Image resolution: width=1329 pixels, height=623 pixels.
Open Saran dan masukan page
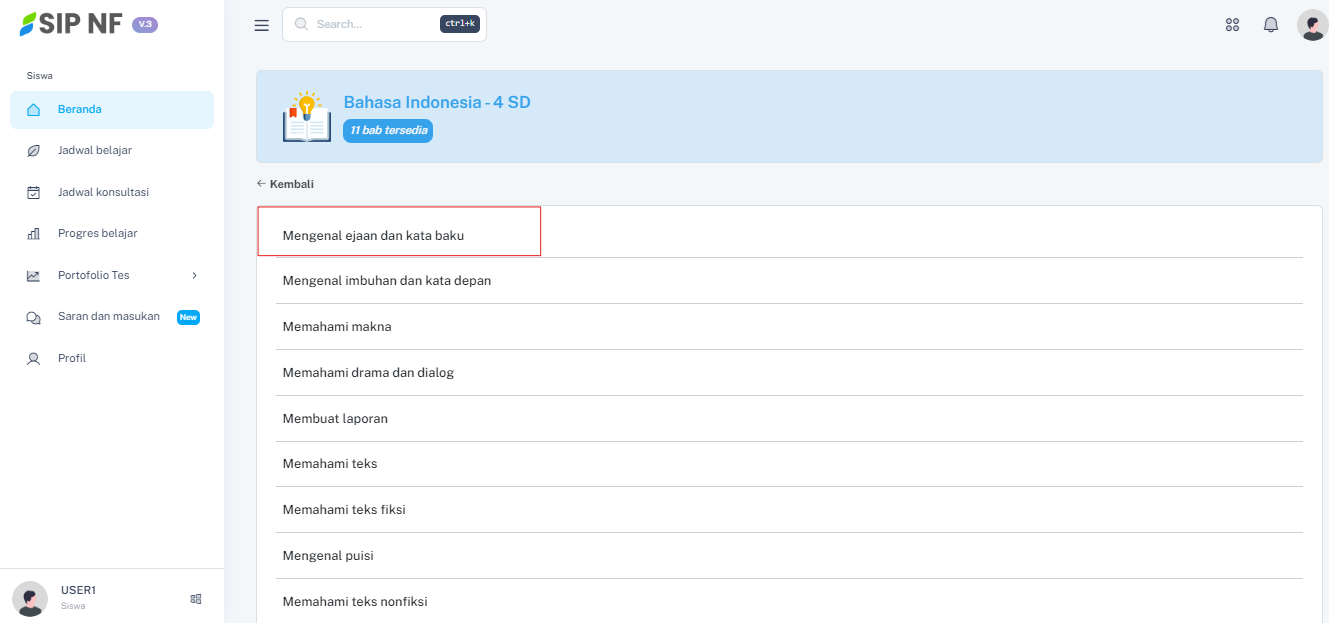(109, 317)
